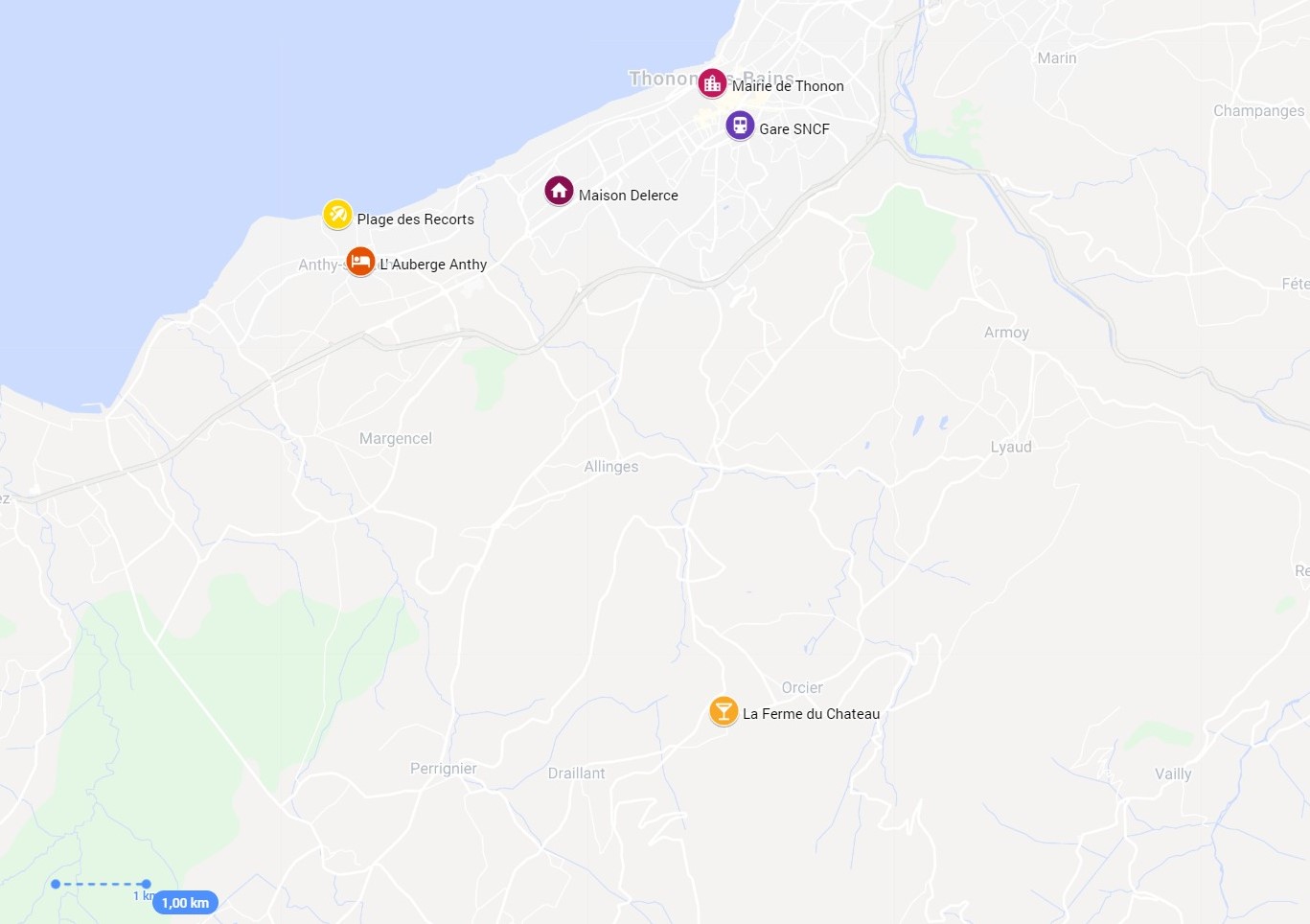Click the Mairie de Thonon building marker
Viewport: 1310px width, 924px height.
(712, 83)
